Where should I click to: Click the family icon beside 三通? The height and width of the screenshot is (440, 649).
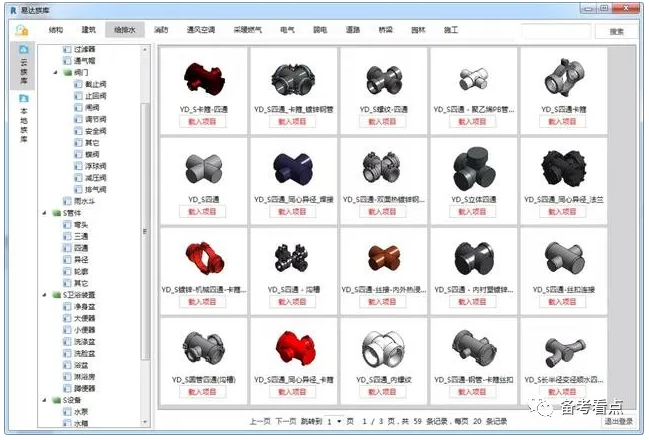(x=67, y=236)
